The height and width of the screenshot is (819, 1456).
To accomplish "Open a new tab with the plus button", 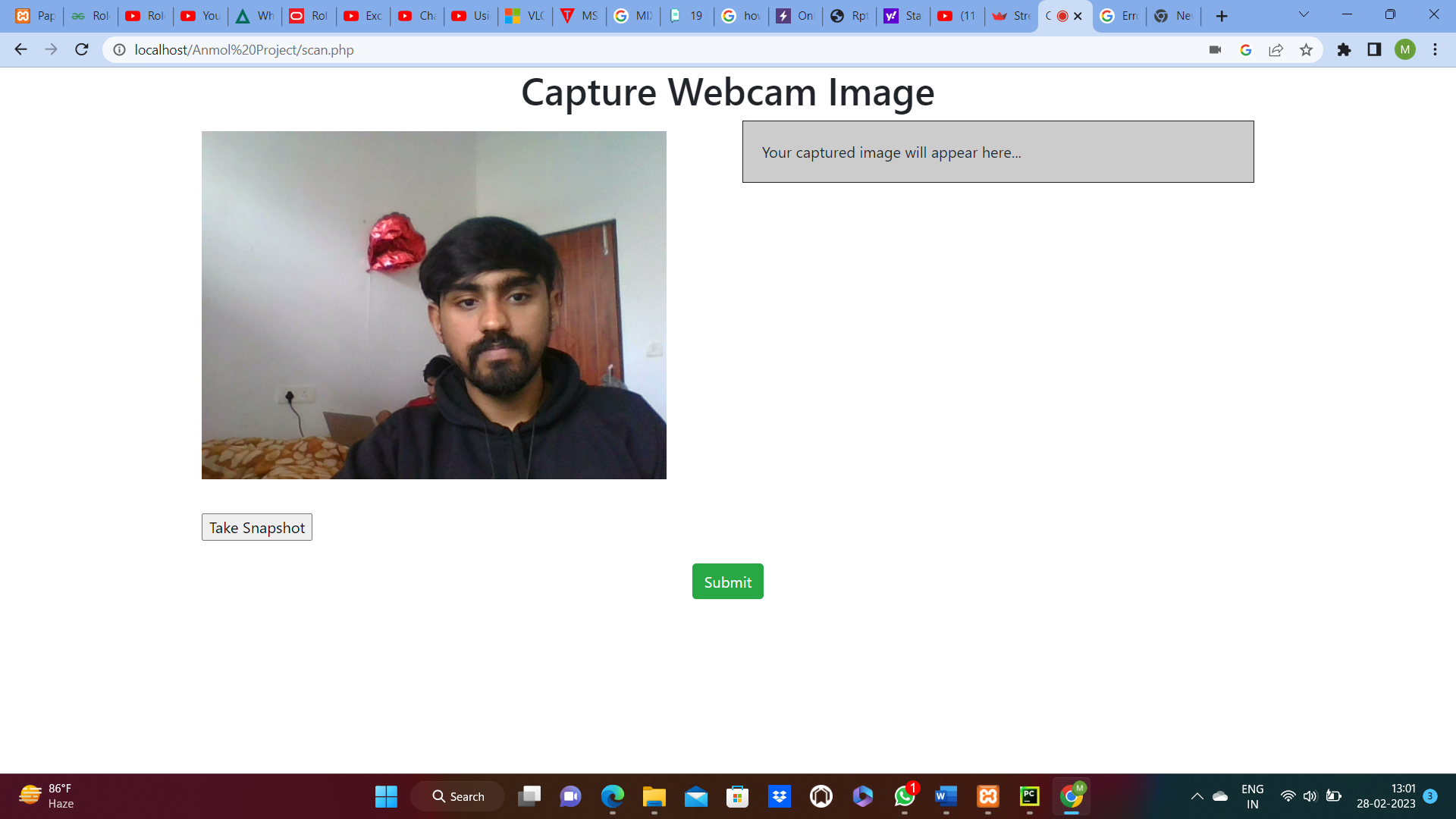I will click(x=1222, y=15).
